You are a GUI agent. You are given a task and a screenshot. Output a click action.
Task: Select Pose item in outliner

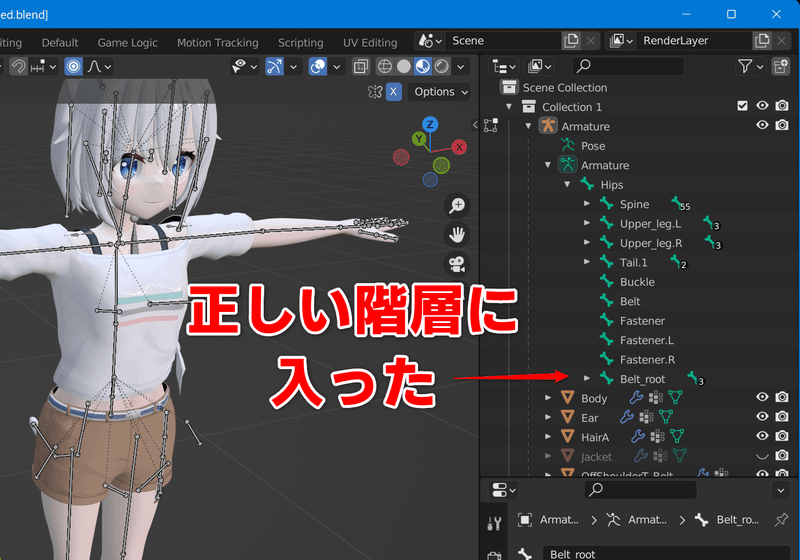(593, 146)
